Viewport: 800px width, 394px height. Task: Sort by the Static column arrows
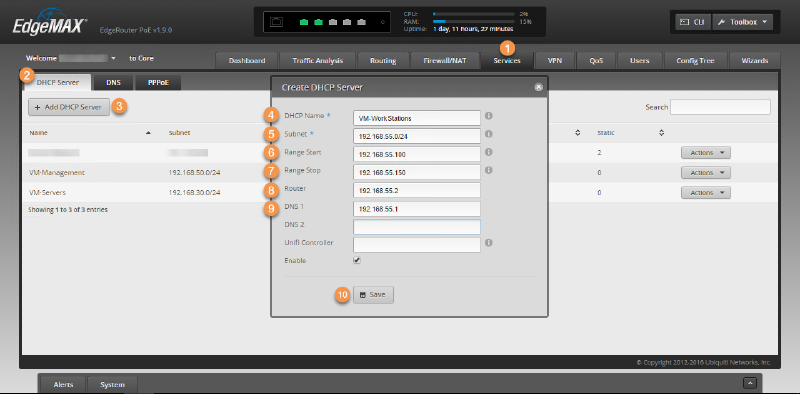coord(661,133)
